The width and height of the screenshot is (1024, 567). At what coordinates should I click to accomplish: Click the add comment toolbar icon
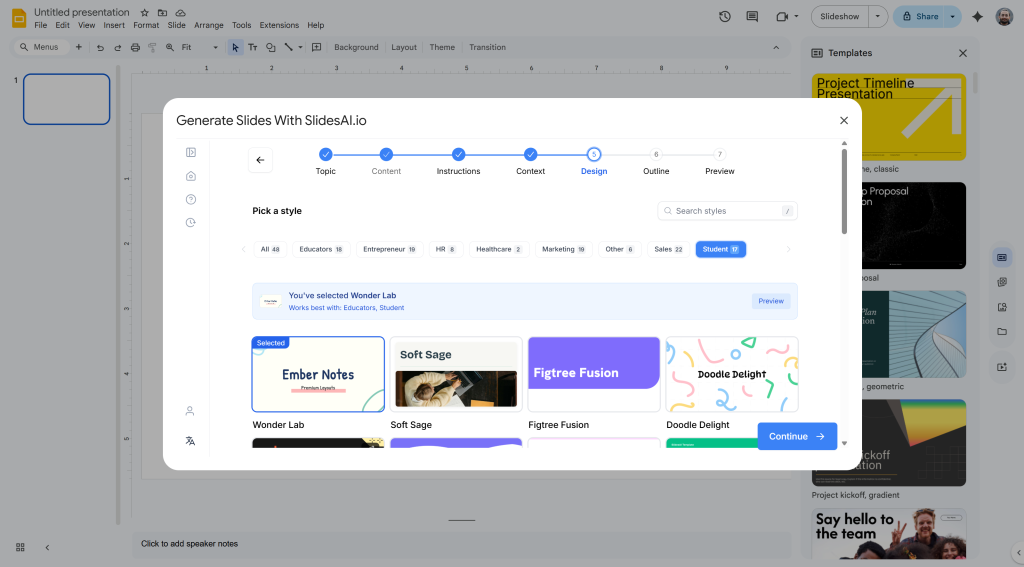(x=317, y=47)
